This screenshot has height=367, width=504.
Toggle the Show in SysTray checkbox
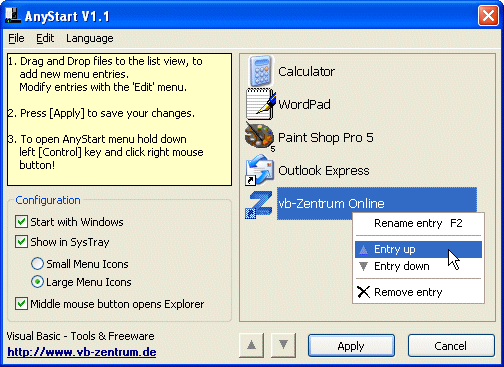[21, 242]
